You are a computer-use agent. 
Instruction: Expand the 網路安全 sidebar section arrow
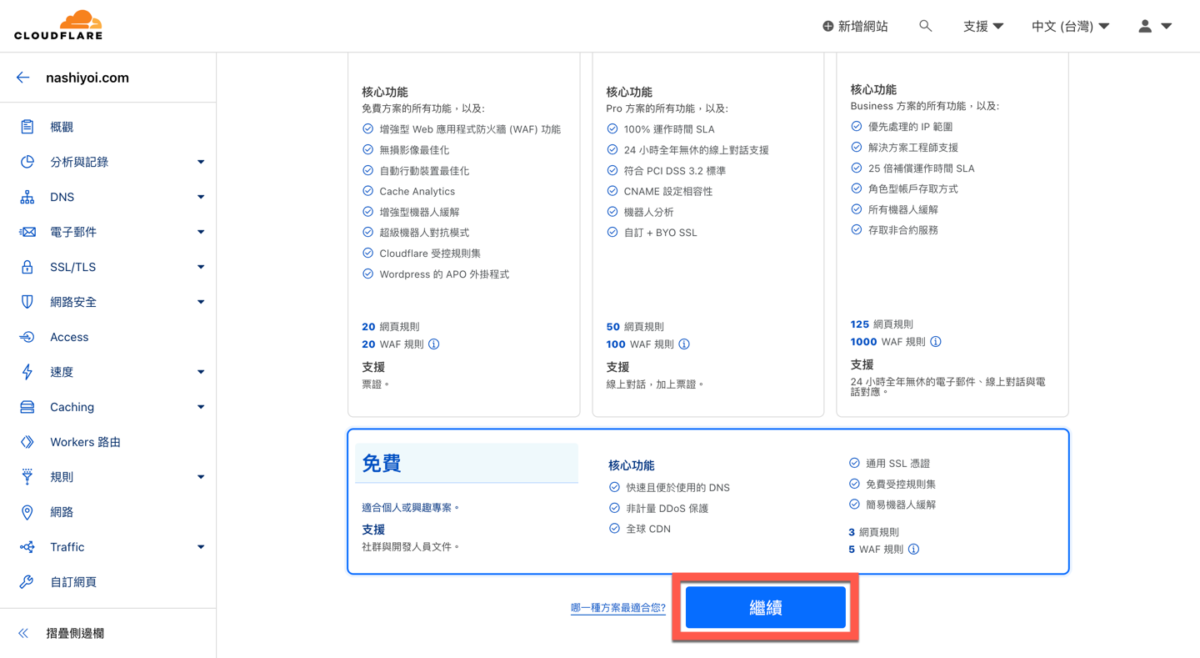tap(201, 302)
